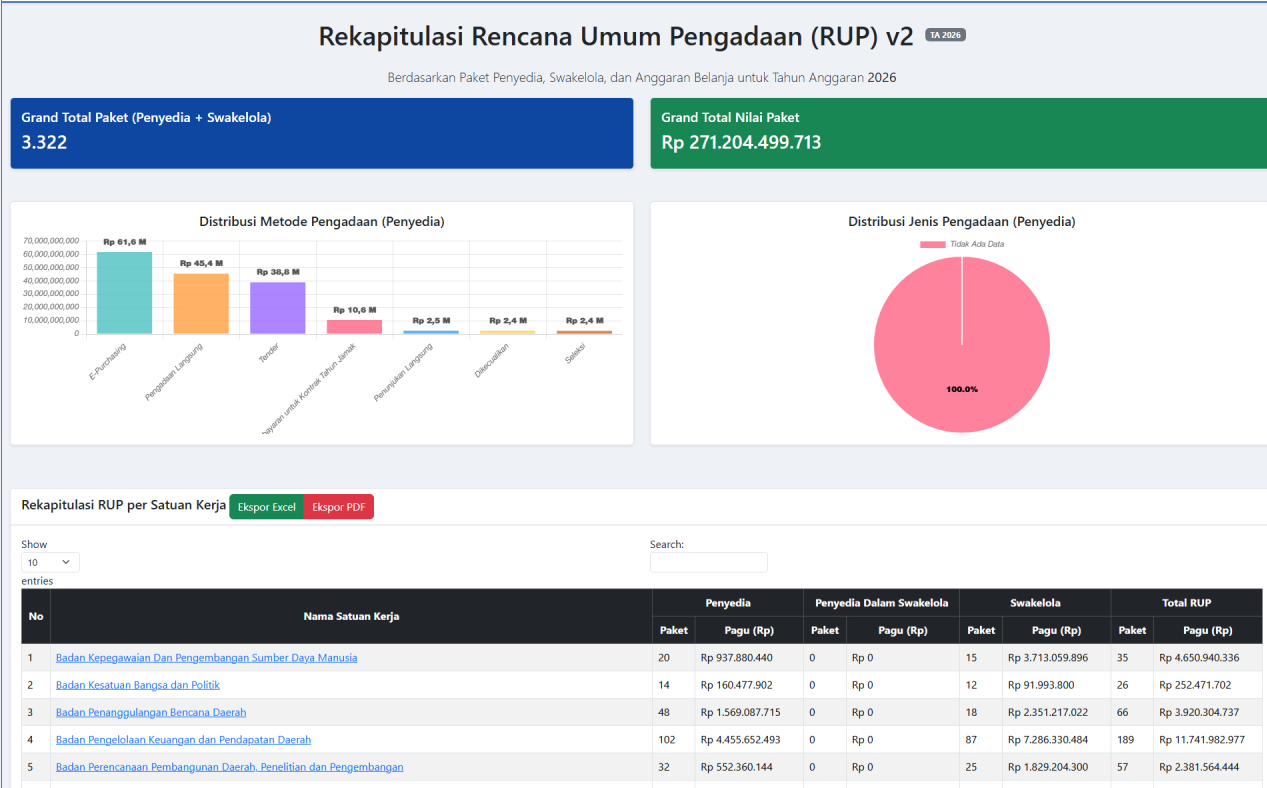Click the Ekspor PDF button
Image resolution: width=1267 pixels, height=788 pixels.
tap(339, 507)
